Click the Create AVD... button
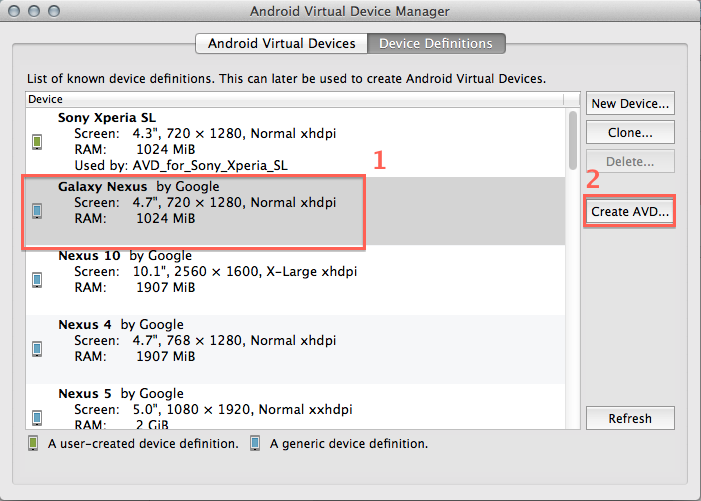This screenshot has height=501, width=701. (x=630, y=211)
